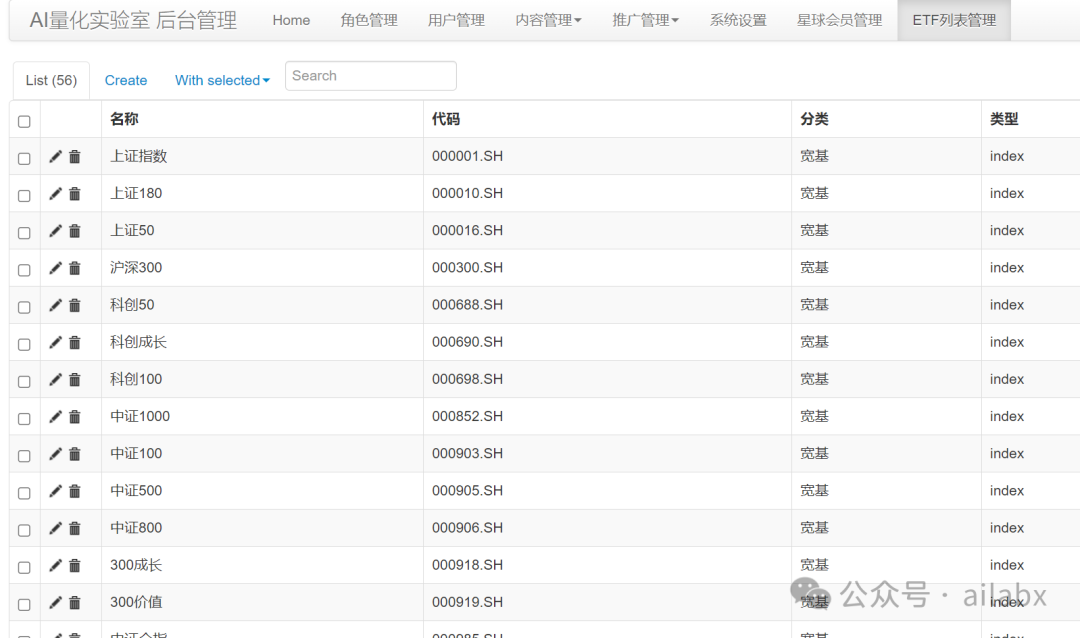Image resolution: width=1080 pixels, height=638 pixels.
Task: Select checkbox for 中证1000
Action: click(x=24, y=419)
